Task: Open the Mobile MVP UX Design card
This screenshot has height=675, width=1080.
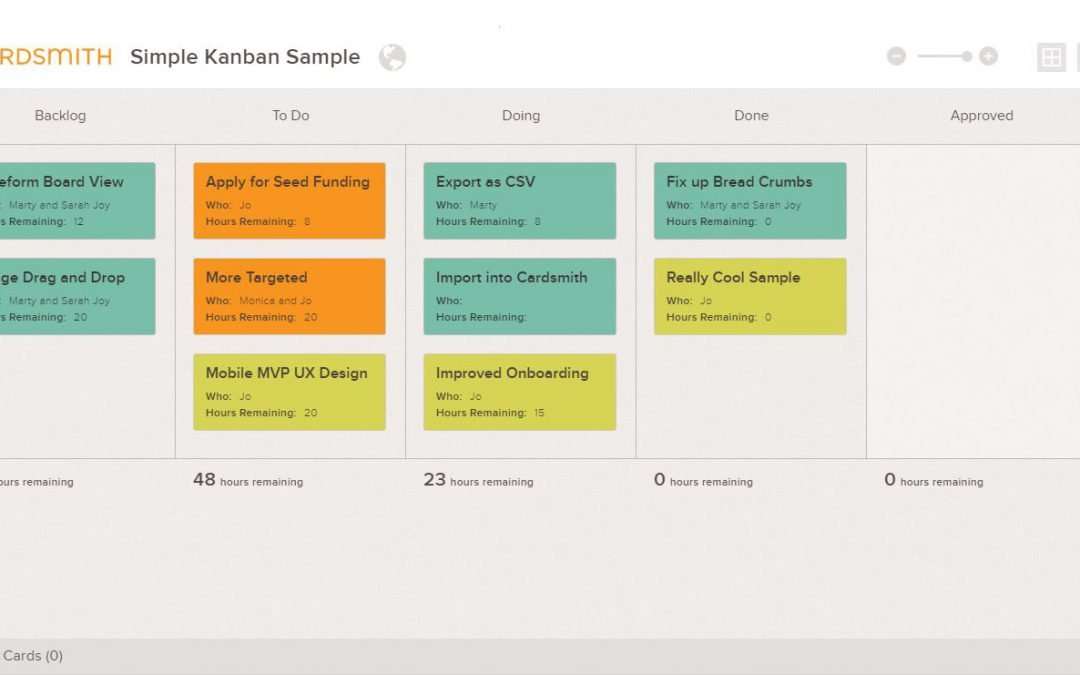Action: click(x=289, y=392)
